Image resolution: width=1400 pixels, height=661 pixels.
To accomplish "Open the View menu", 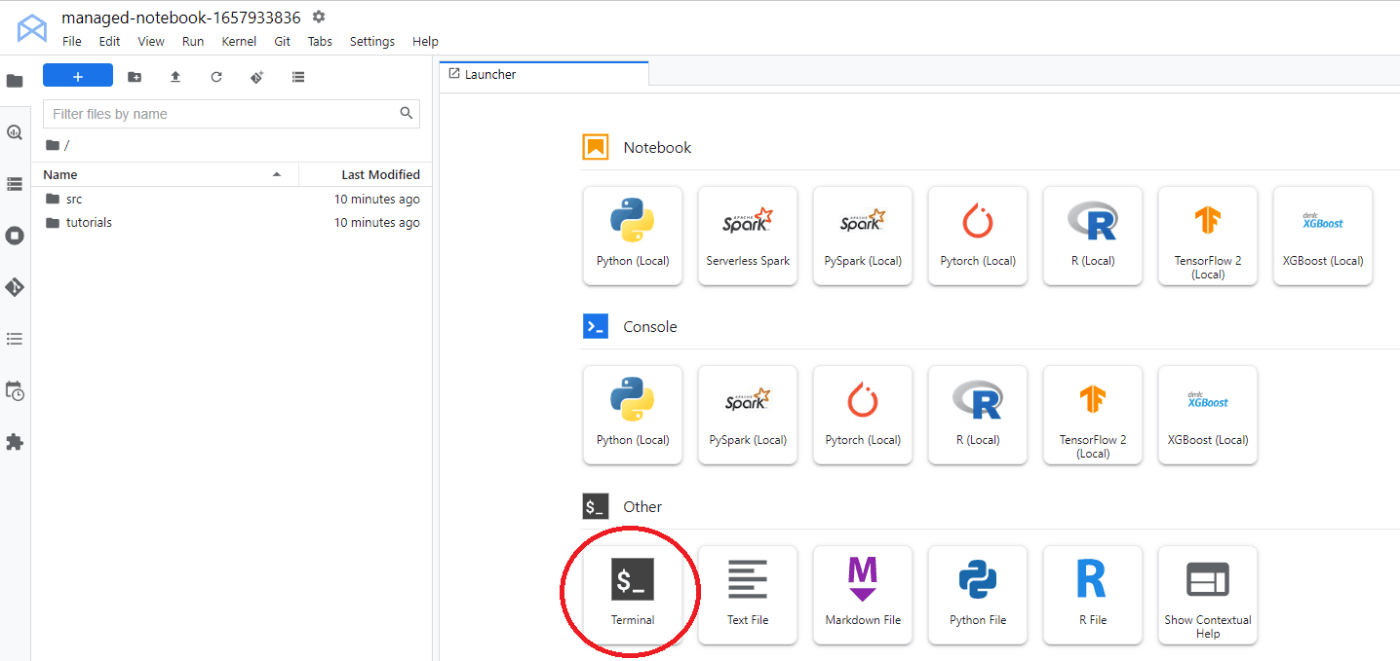I will coord(151,41).
